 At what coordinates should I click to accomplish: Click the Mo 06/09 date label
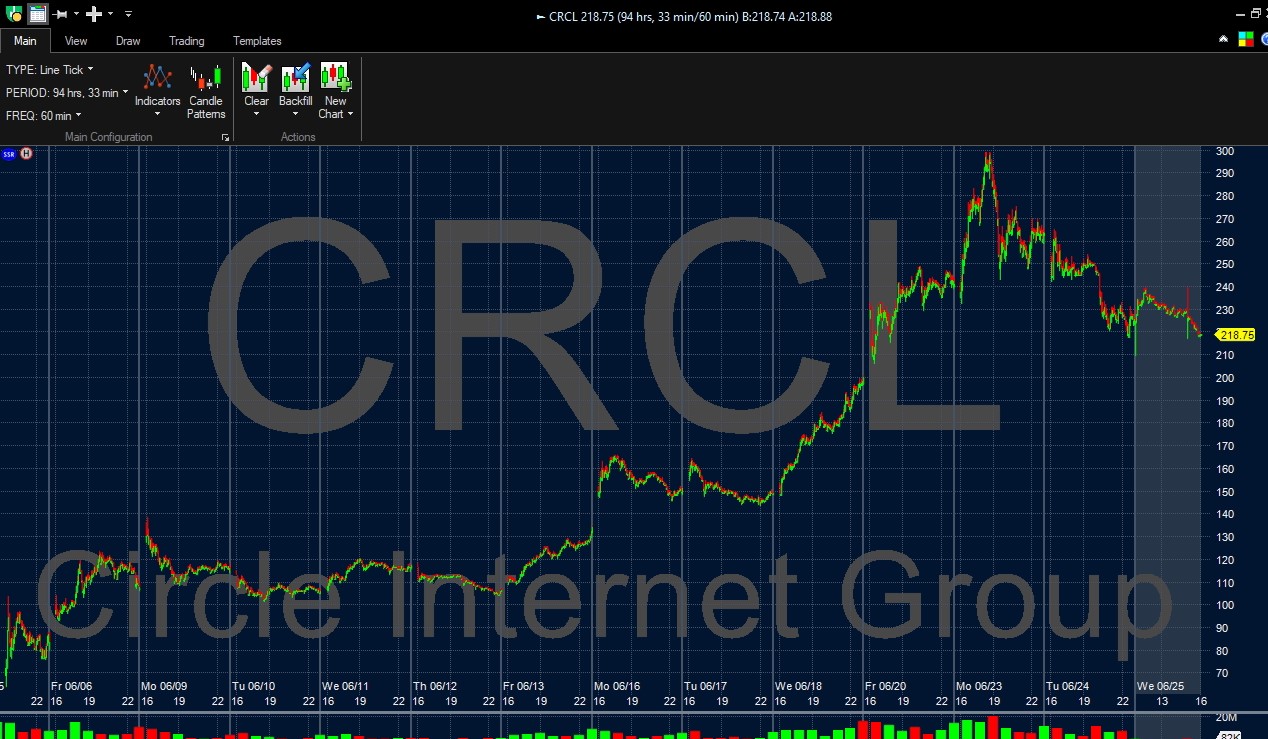[163, 686]
